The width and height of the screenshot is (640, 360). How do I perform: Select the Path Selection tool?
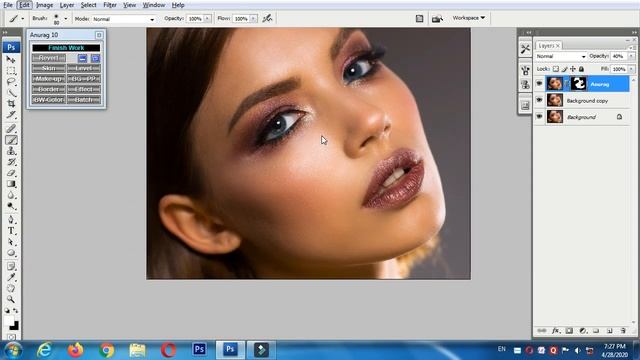11,242
